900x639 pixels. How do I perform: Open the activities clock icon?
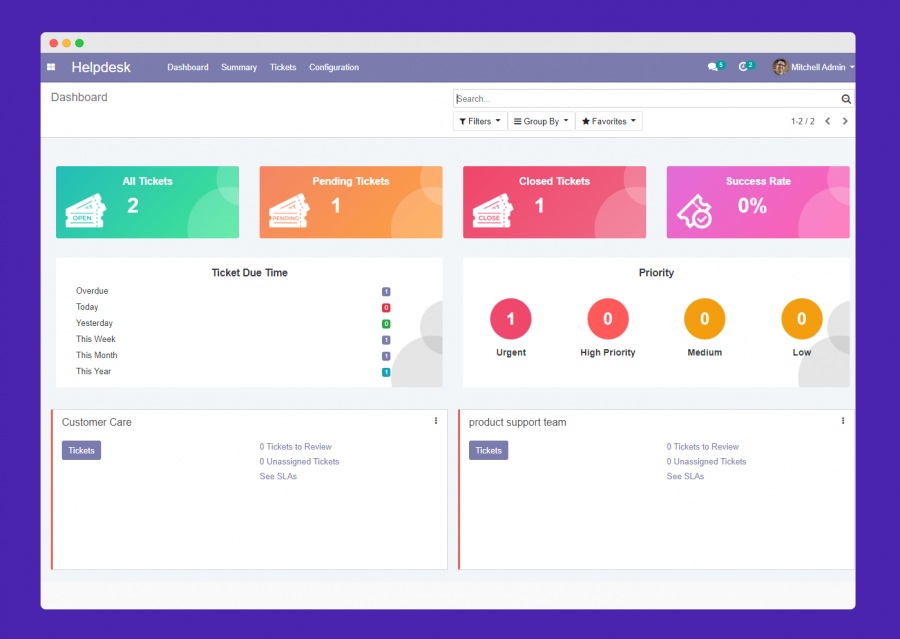743,67
